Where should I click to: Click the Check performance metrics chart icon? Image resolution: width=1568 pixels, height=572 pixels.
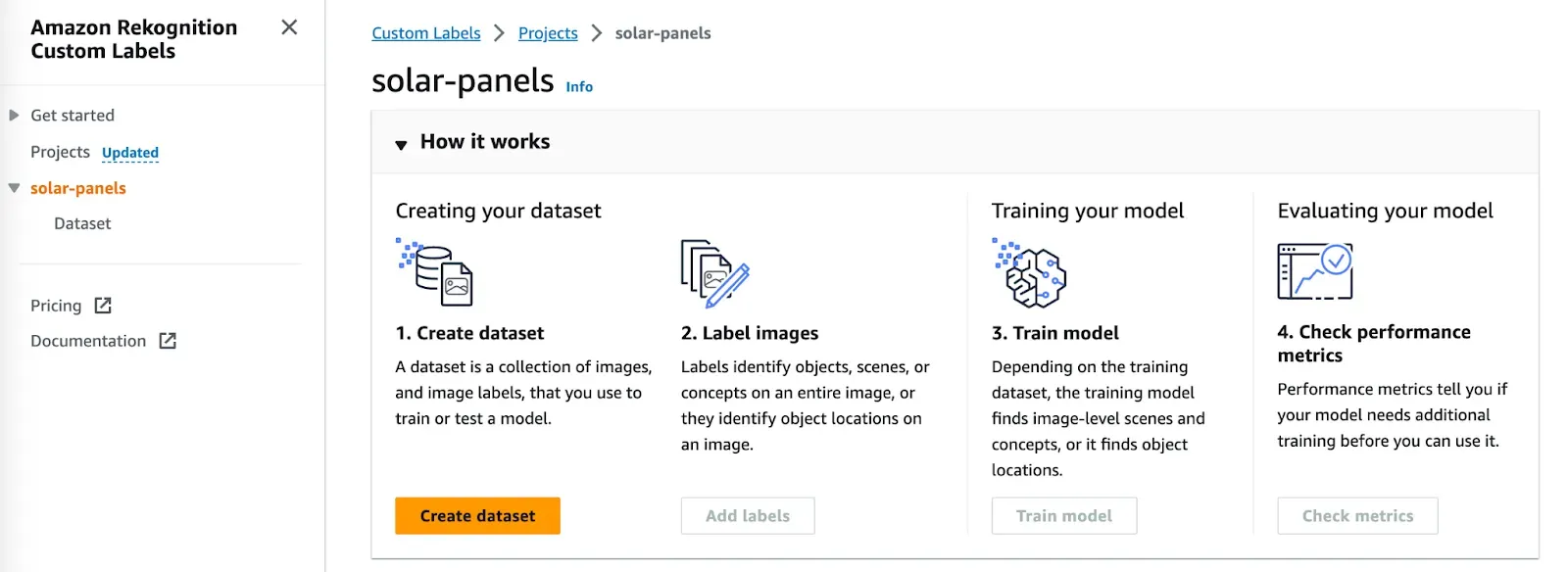point(1315,271)
